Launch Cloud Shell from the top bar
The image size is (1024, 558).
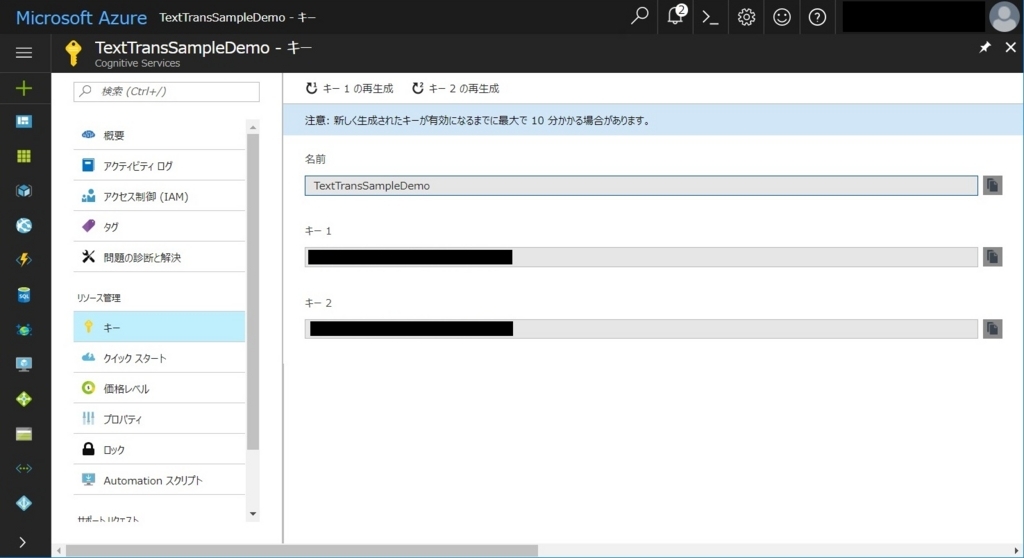tap(710, 17)
